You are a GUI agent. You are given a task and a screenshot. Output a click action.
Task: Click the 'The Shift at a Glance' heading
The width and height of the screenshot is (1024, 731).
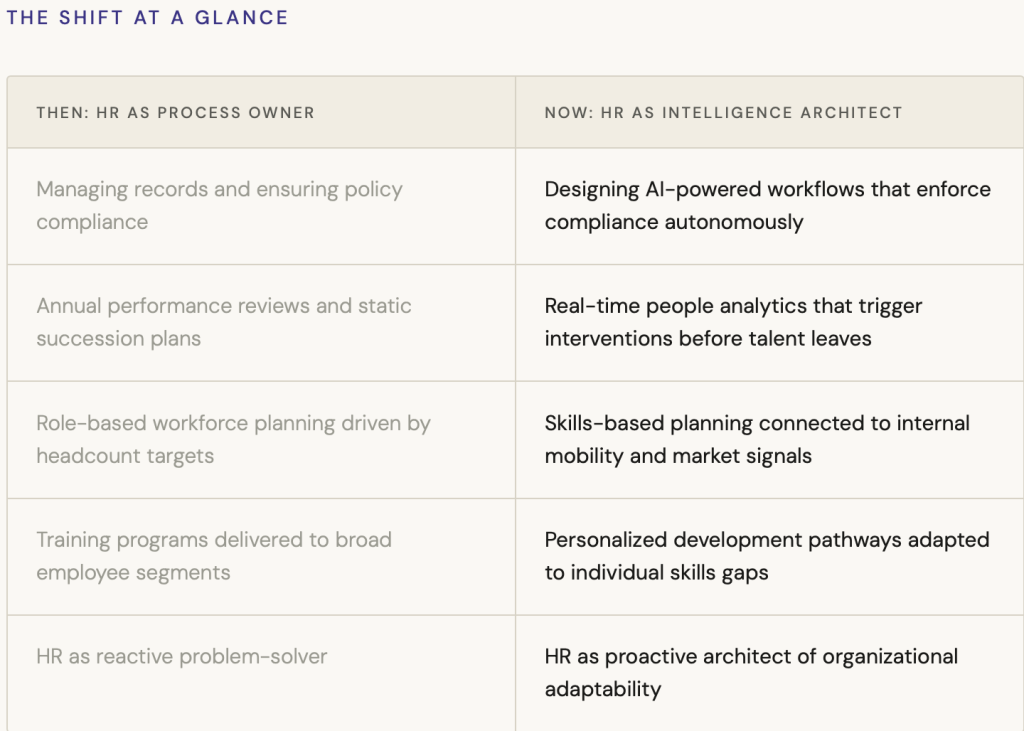pyautogui.click(x=147, y=18)
